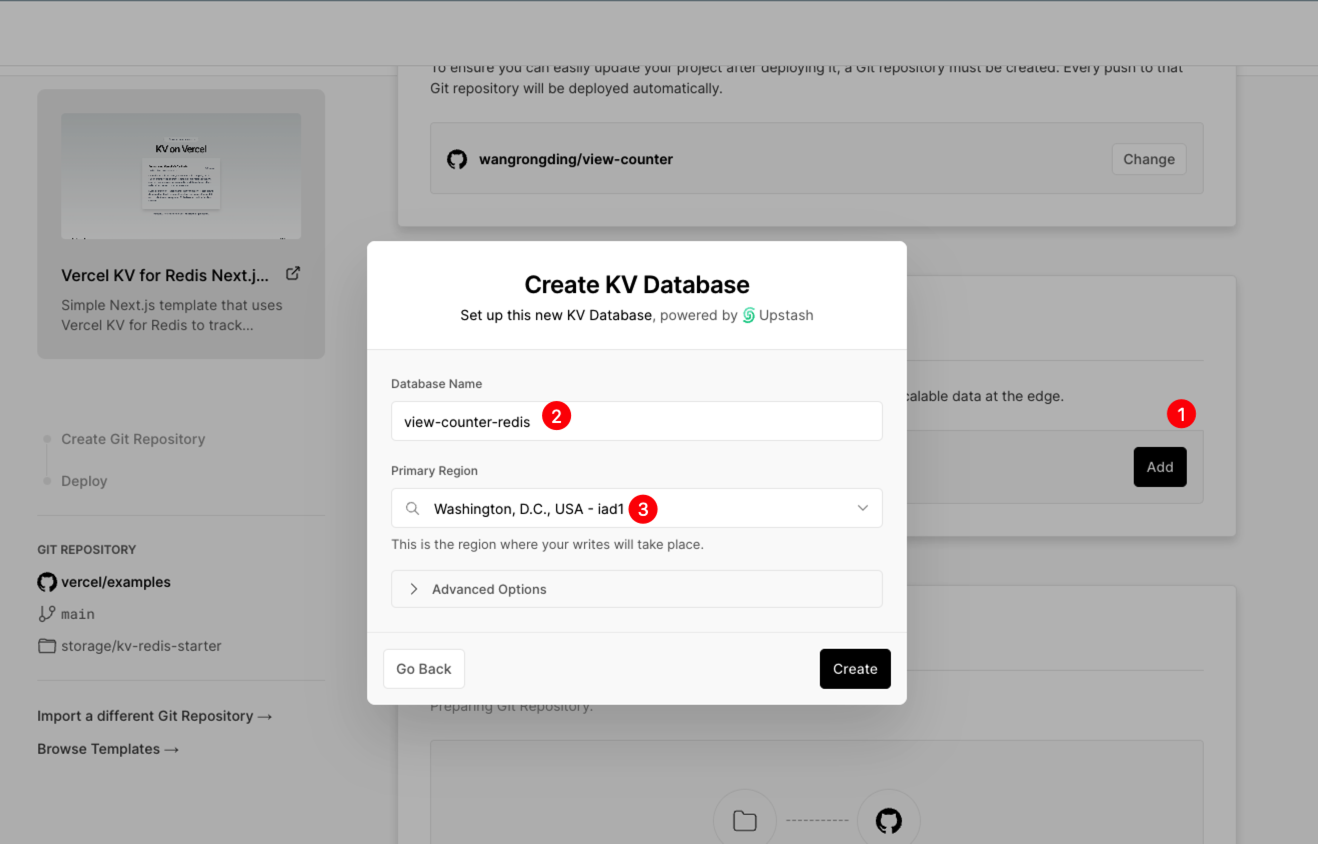Click the external link icon beside template title

click(293, 273)
